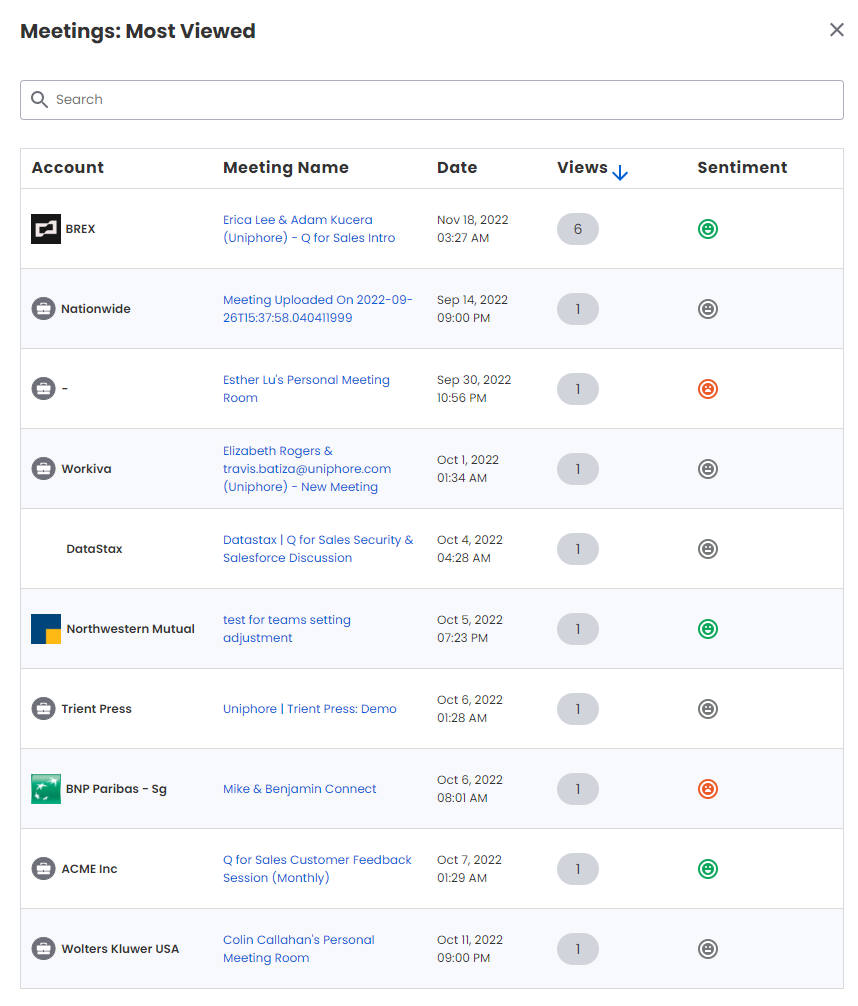
Task: Open Colin Callahan's Personal Meeting Room link
Action: (298, 949)
